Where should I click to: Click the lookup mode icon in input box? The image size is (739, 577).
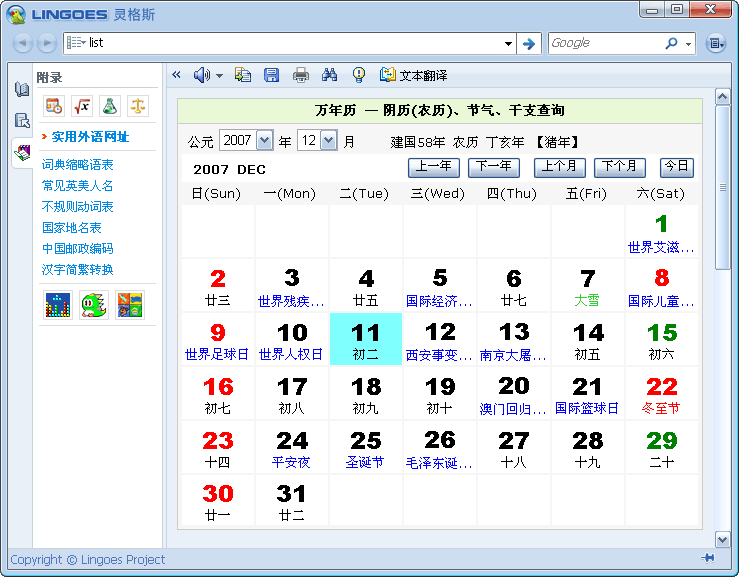pyautogui.click(x=76, y=43)
